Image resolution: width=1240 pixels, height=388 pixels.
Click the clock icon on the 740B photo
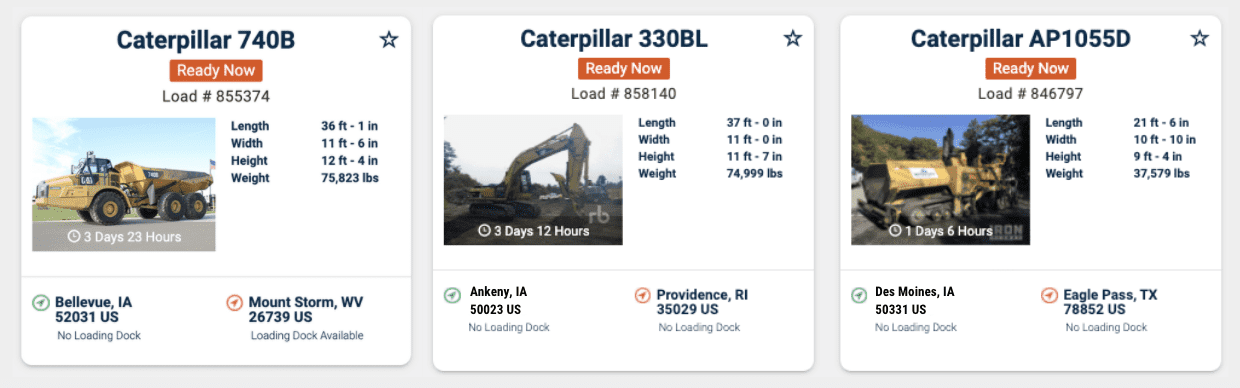73,237
